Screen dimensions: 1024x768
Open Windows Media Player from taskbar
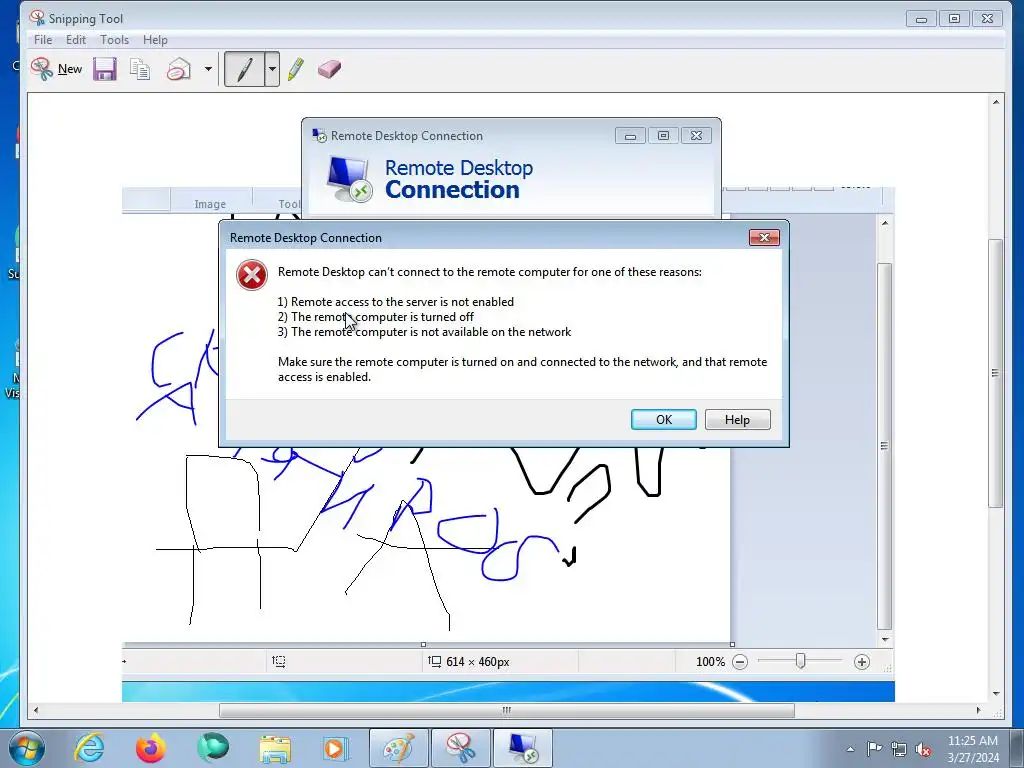(x=336, y=748)
